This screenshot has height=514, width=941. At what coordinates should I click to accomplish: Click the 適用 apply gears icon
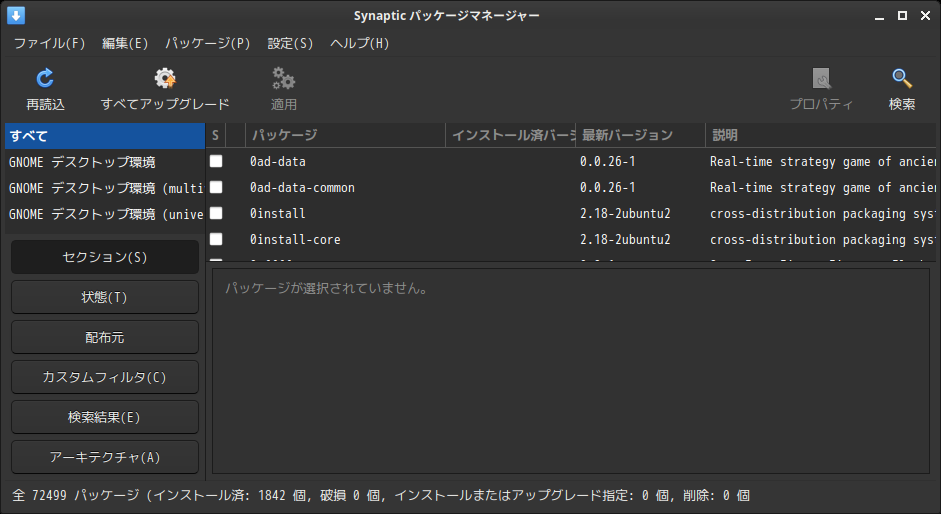click(x=283, y=78)
